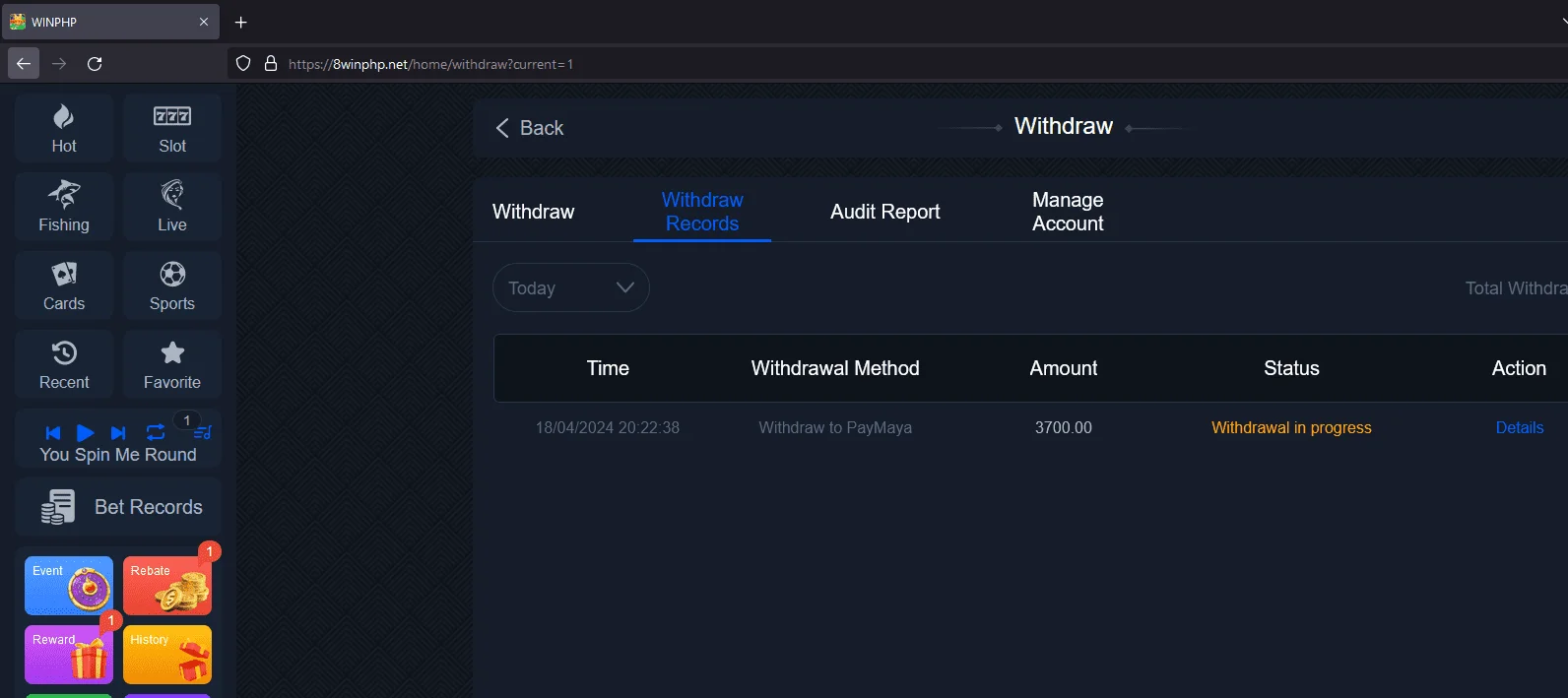The height and width of the screenshot is (698, 1568).
Task: Play the music track
Action: 86,433
